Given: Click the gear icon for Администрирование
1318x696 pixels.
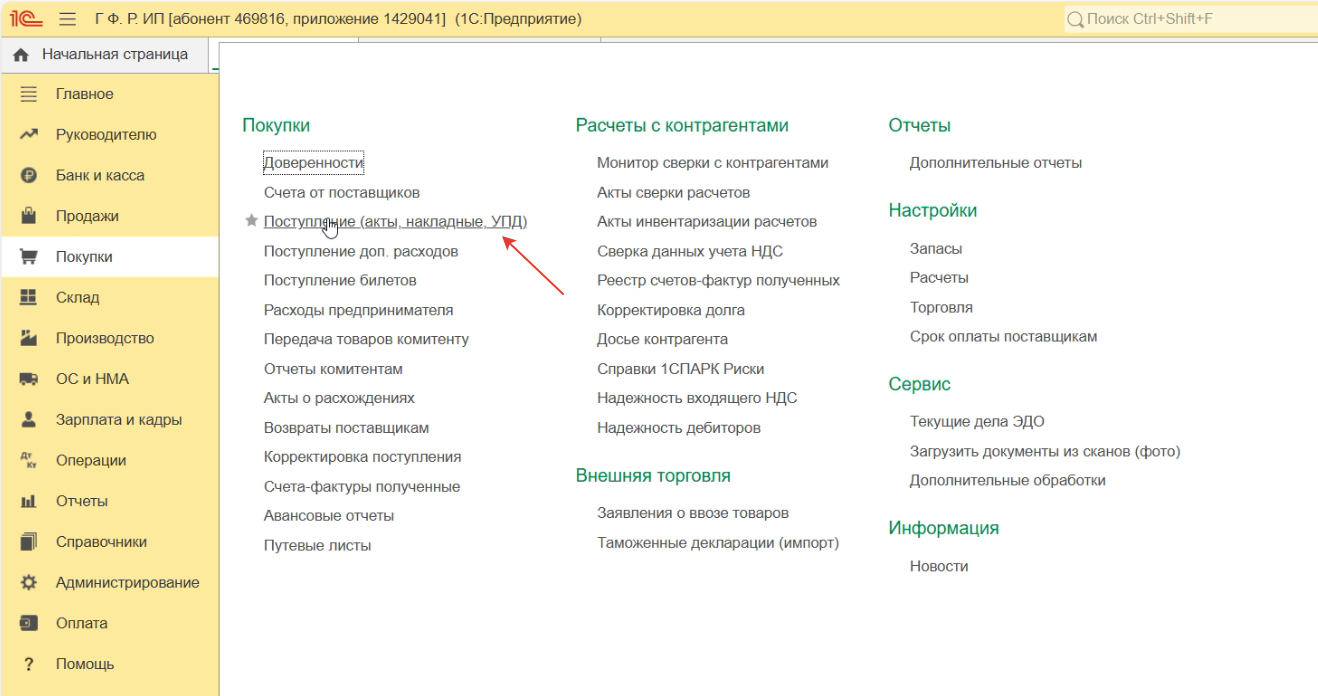Looking at the screenshot, I should click(29, 583).
